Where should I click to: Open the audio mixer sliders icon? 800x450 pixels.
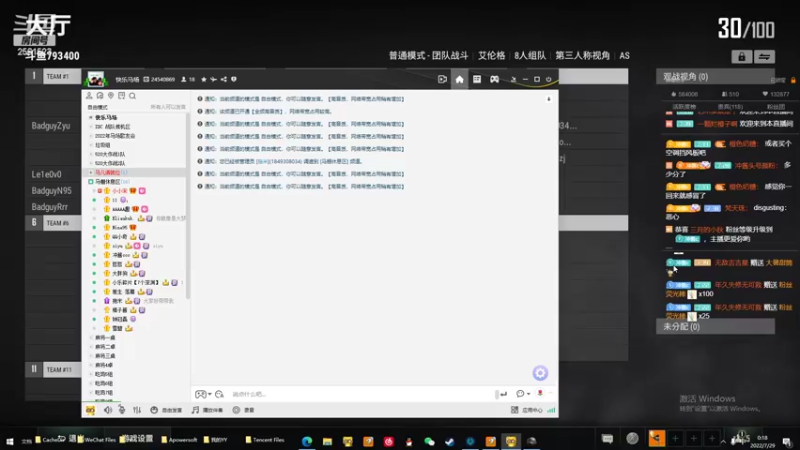coord(137,410)
